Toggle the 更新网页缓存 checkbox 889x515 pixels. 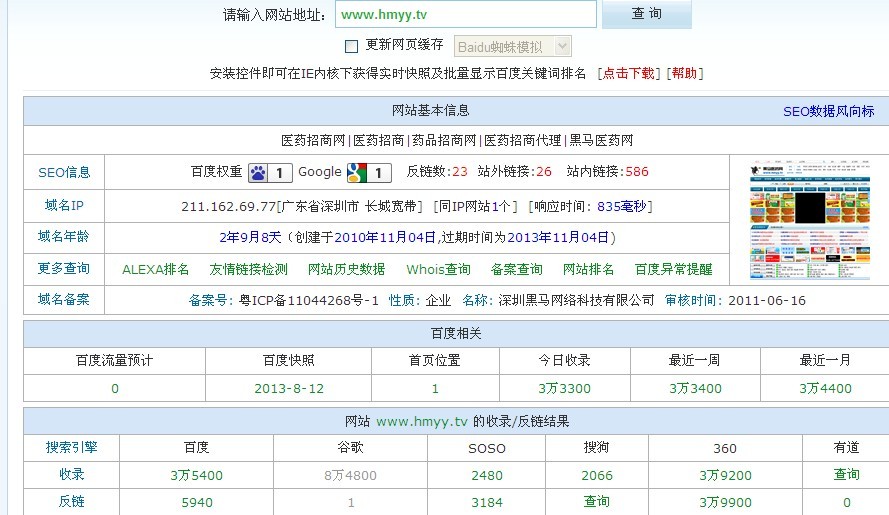click(x=351, y=46)
